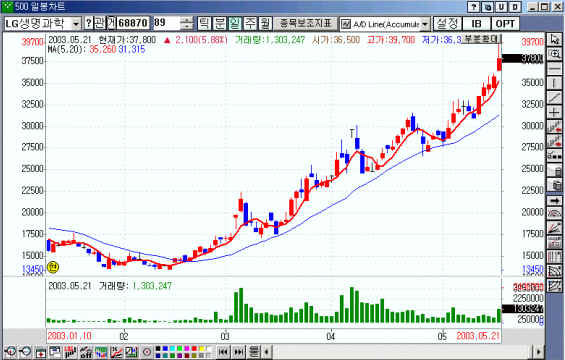Image resolution: width=565 pixels, height=360 pixels.
Task: Pick the bright green color swatch
Action: click(x=179, y=348)
